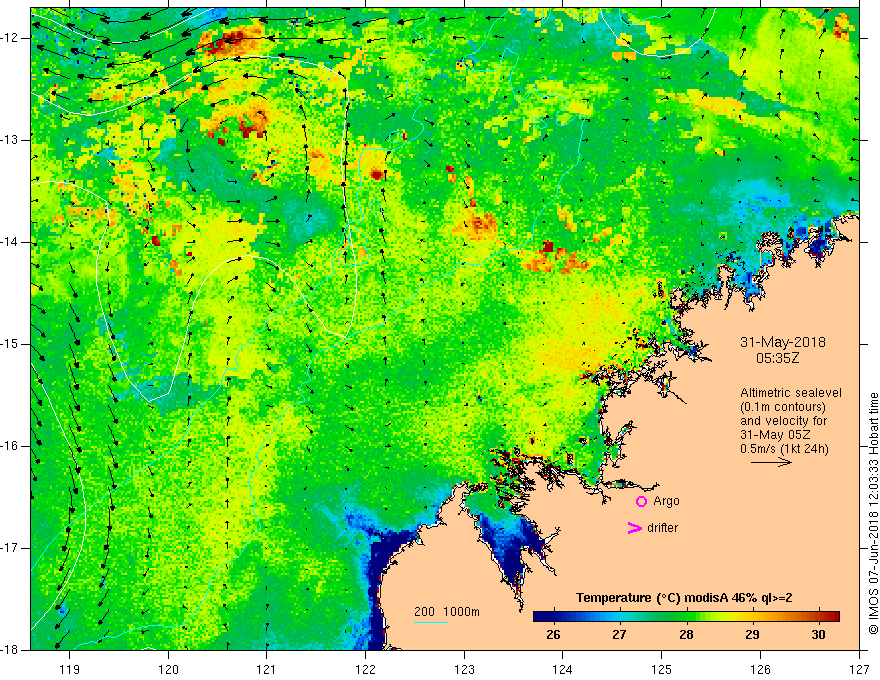Click longitude axis label 122

pos(365,669)
